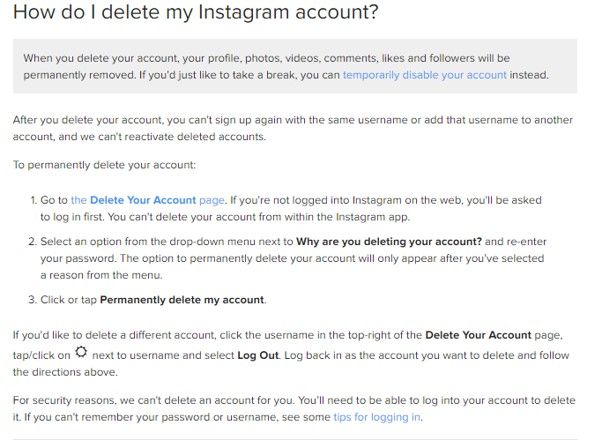Click the bold black 'Delete Your Account' text
This screenshot has width=602, height=440.
[478, 335]
